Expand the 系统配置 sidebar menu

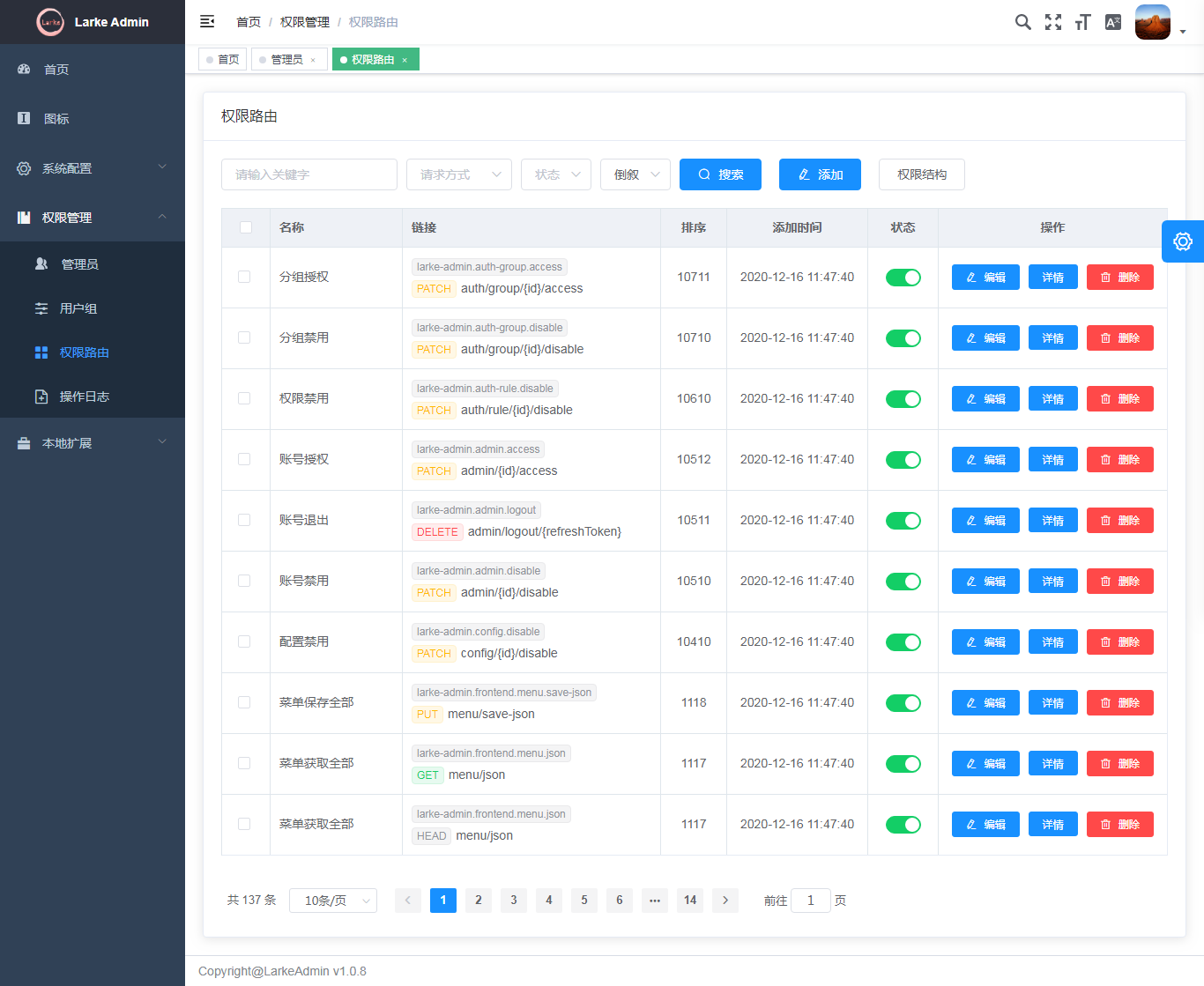click(x=93, y=168)
